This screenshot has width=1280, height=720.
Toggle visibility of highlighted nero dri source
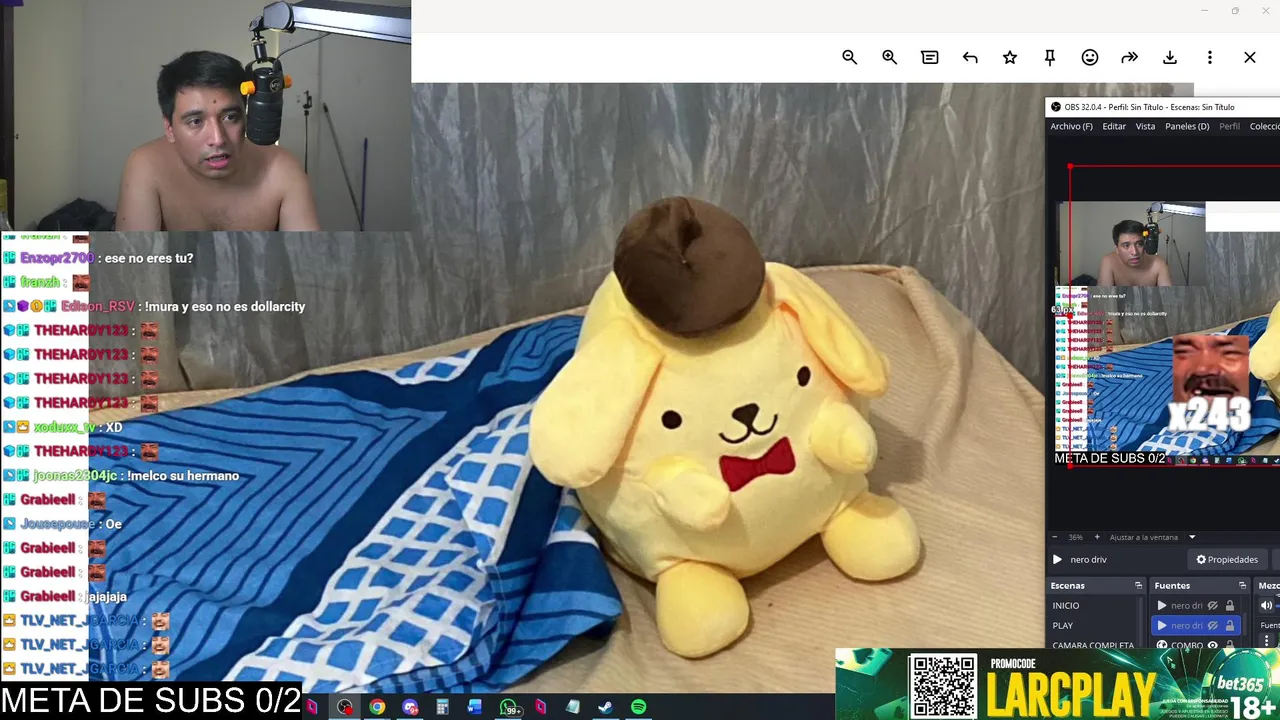tap(1213, 626)
